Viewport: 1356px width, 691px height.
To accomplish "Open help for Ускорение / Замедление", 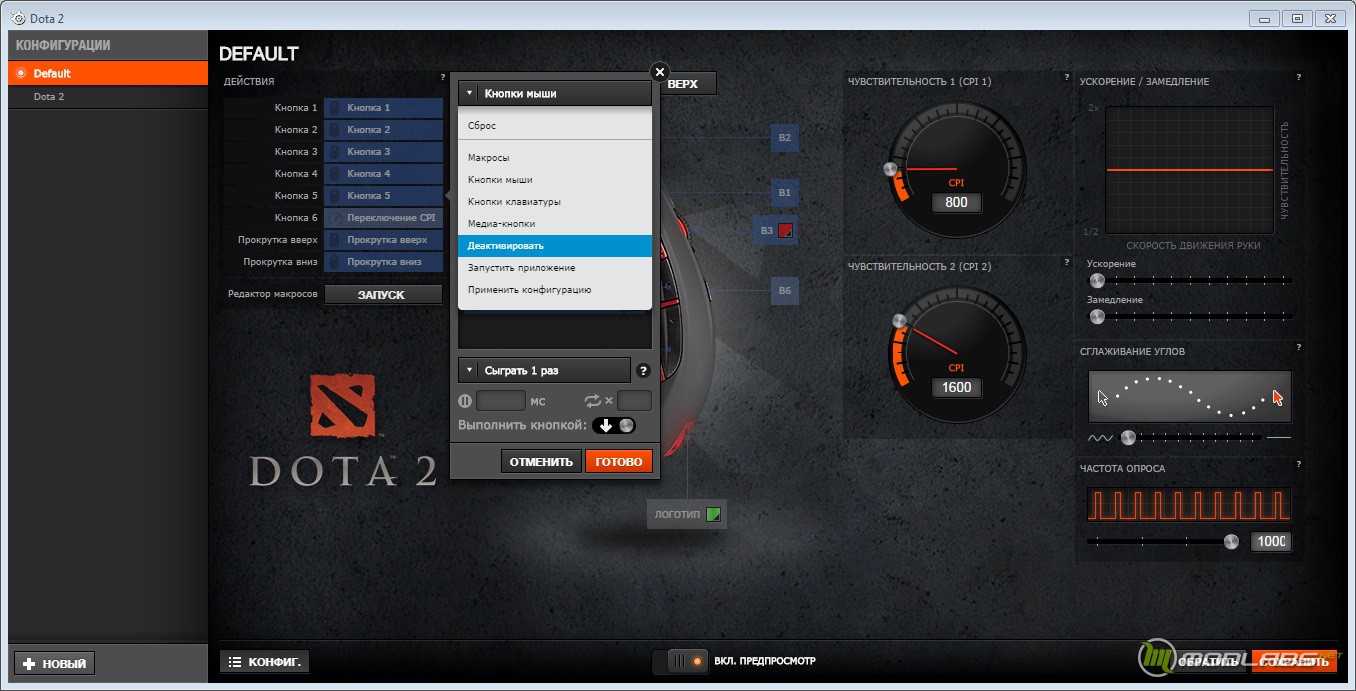I will (1299, 77).
